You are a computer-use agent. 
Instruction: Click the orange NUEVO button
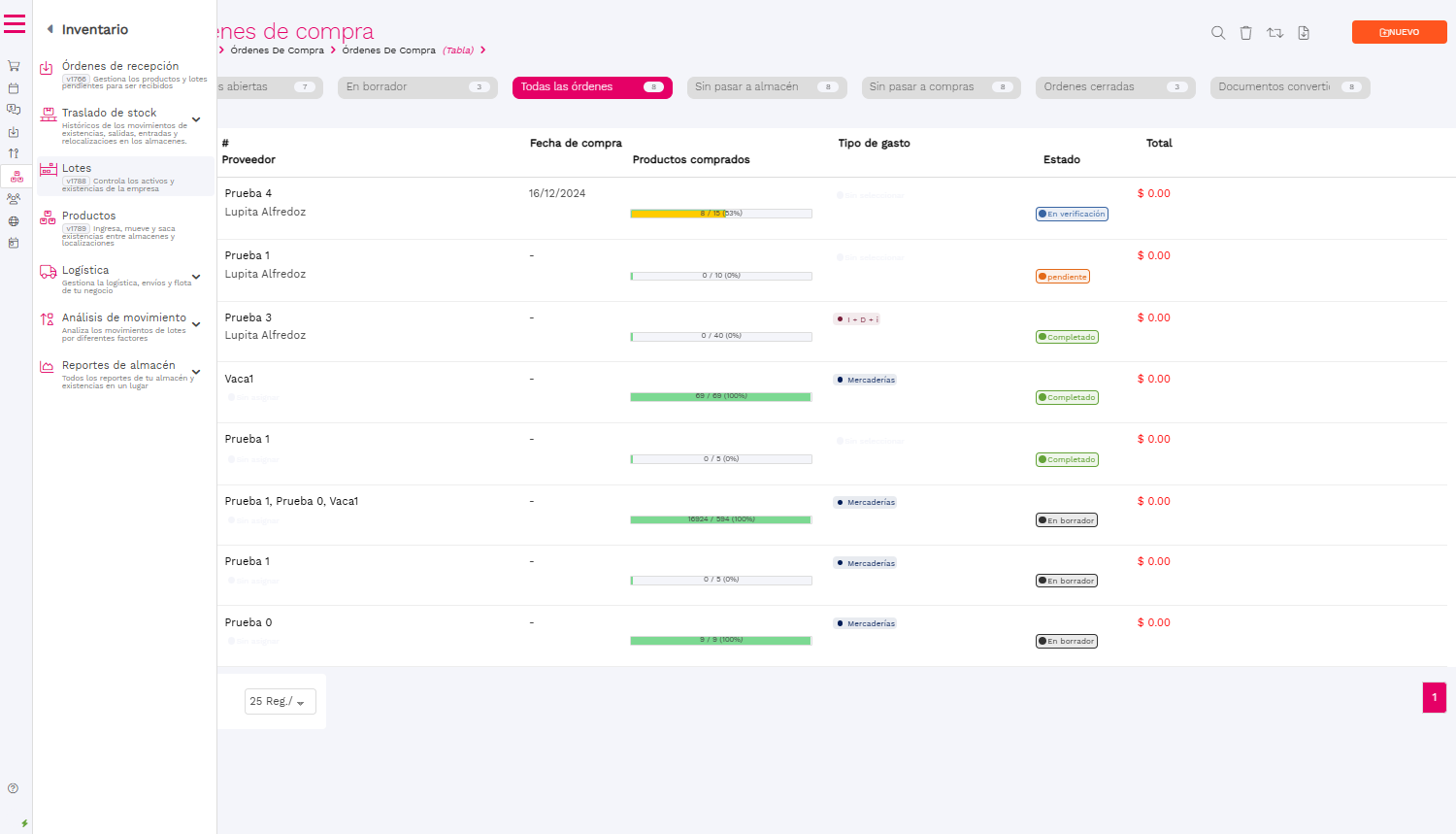click(x=1399, y=32)
